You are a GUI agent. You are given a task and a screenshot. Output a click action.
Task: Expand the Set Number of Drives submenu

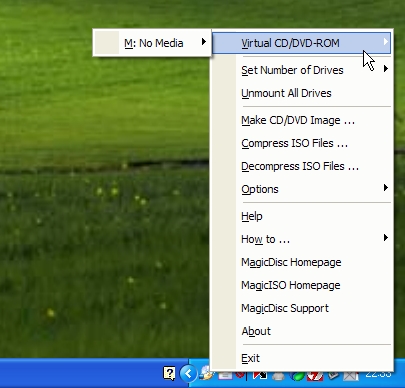pos(301,70)
